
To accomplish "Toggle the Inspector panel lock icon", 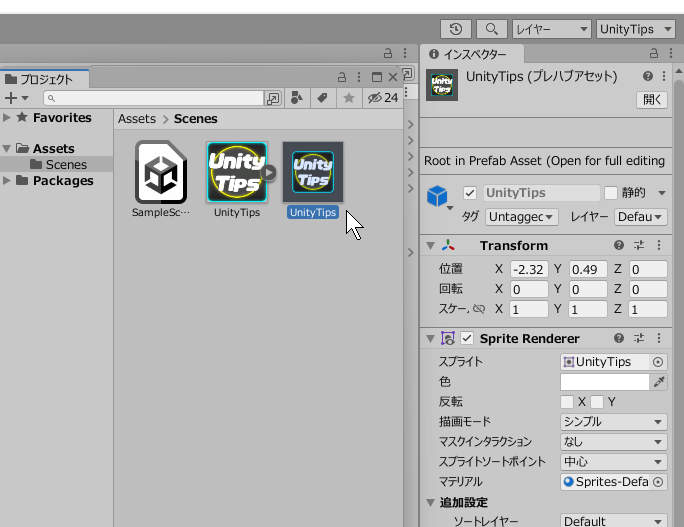I will tap(653, 54).
